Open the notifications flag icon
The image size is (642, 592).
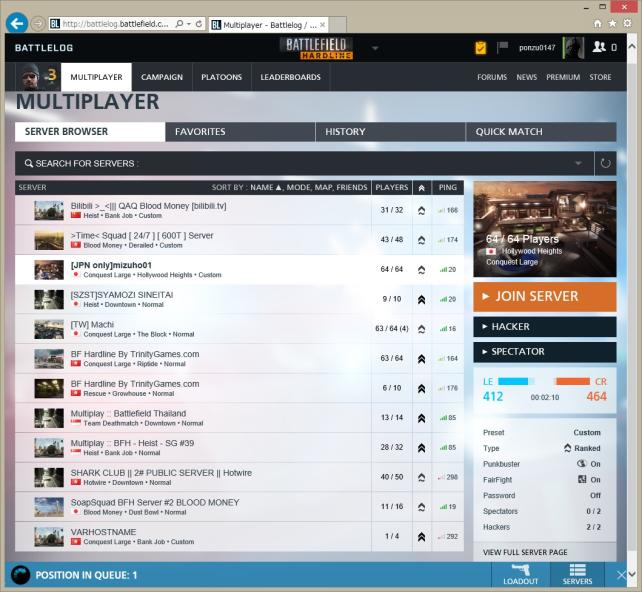point(502,47)
